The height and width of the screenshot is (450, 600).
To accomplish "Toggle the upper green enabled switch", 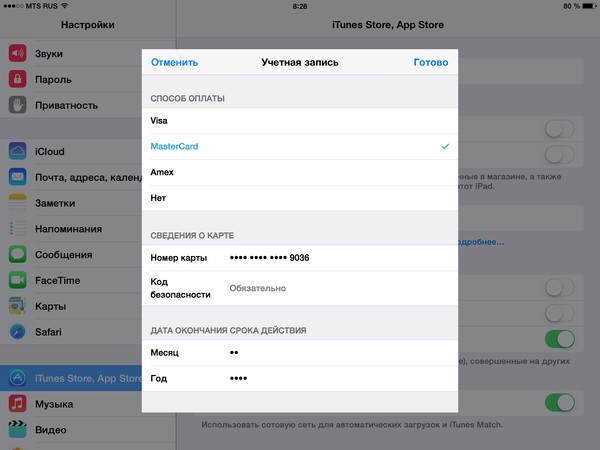I will (560, 339).
